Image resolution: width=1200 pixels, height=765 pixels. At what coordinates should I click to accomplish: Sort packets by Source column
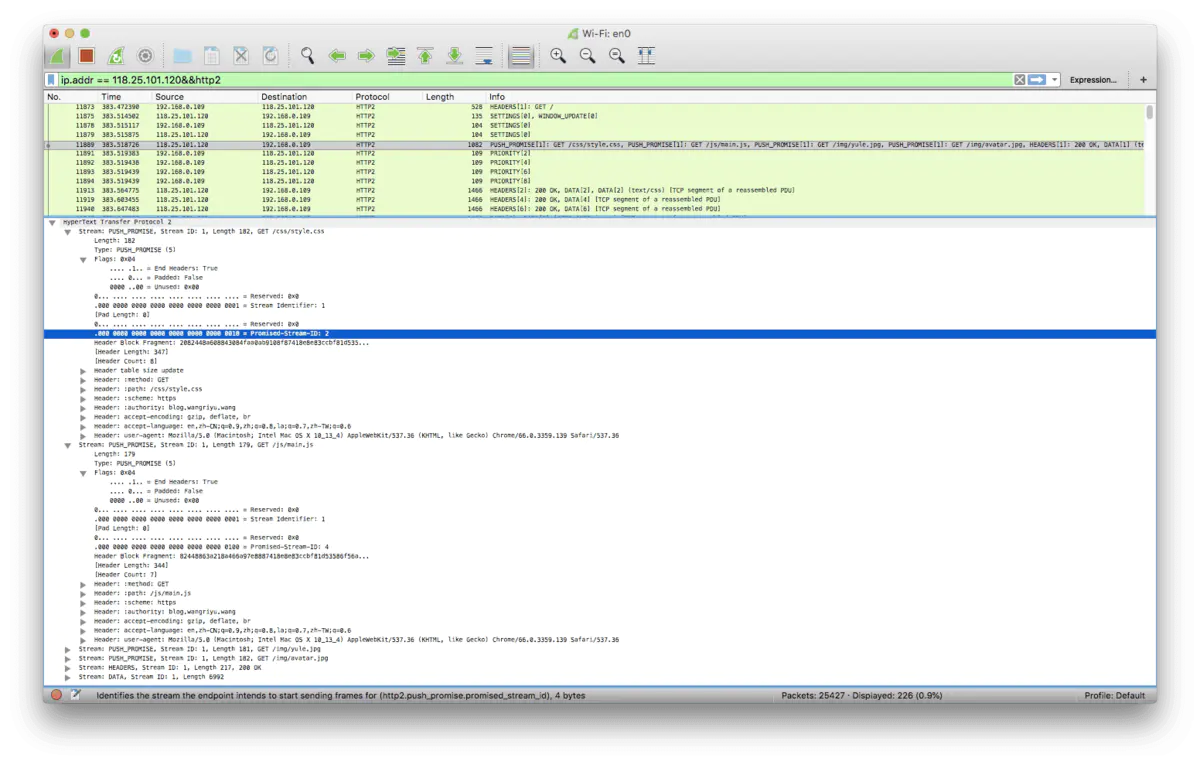click(205, 97)
